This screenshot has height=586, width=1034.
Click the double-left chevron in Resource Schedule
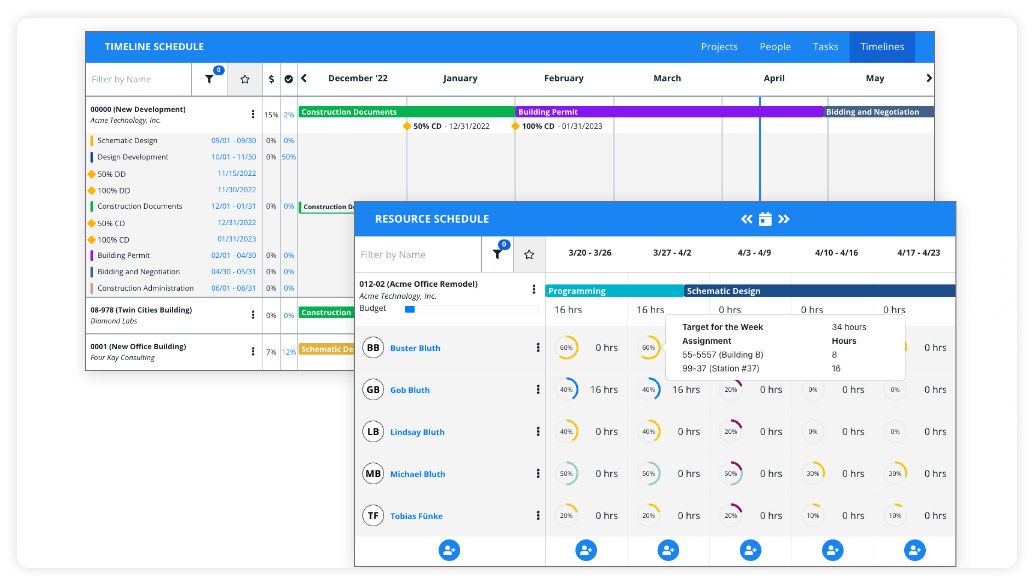click(x=745, y=218)
